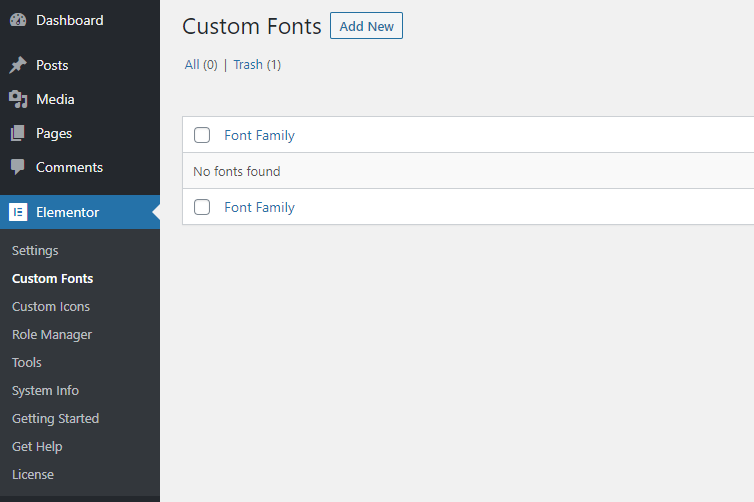Show All (0) fonts filter
The width and height of the screenshot is (754, 502).
(201, 64)
